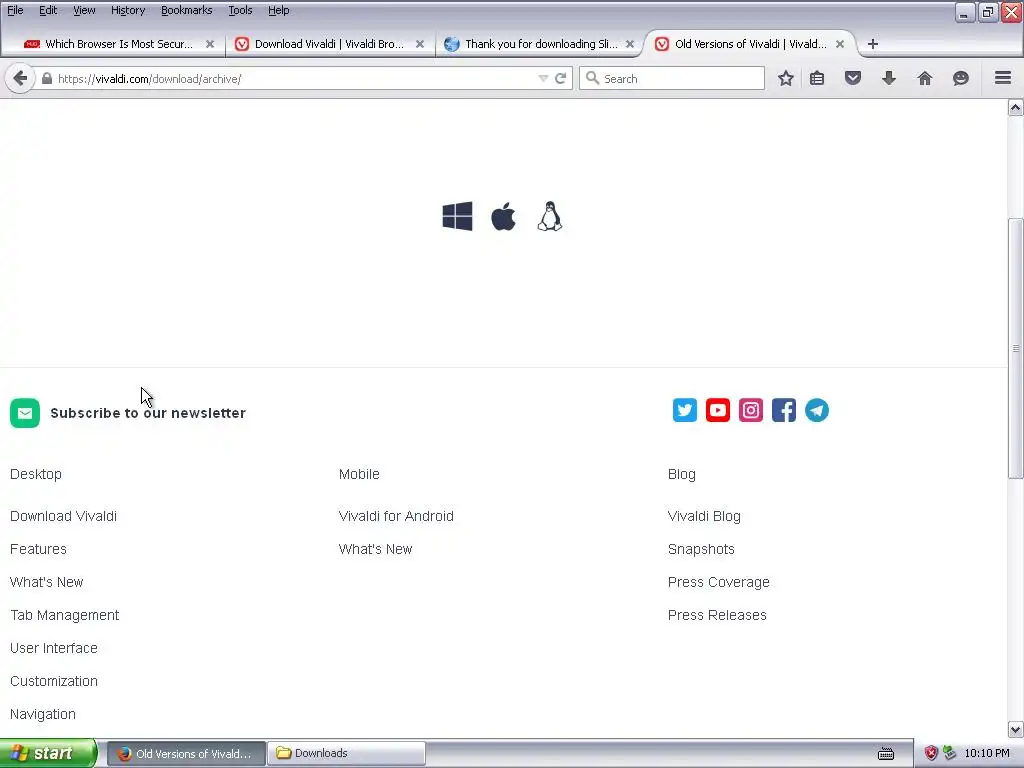The width and height of the screenshot is (1024, 768).
Task: Close the 'Download Vivaldi' tab
Action: pyautogui.click(x=420, y=44)
